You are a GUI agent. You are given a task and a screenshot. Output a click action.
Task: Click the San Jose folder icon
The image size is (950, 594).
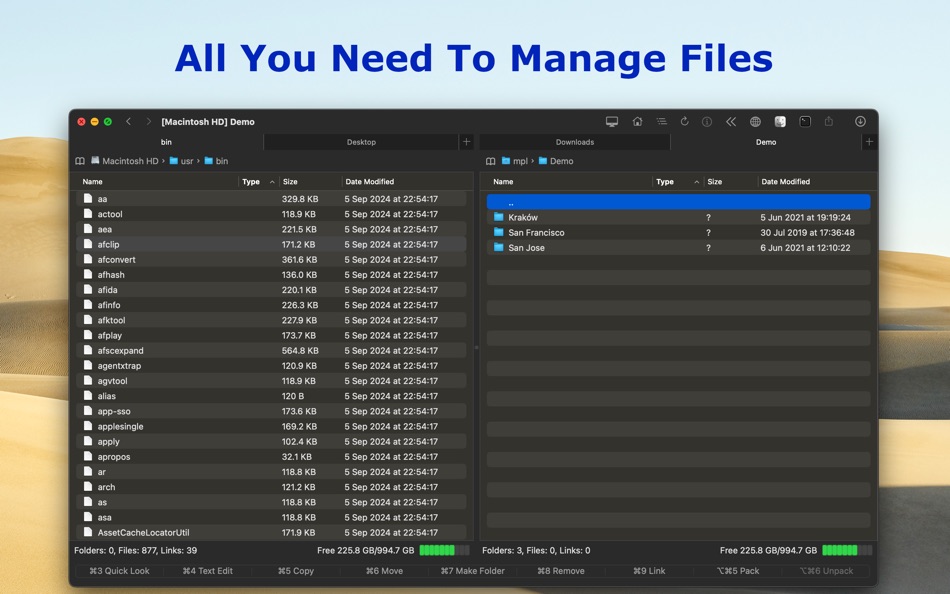[499, 247]
